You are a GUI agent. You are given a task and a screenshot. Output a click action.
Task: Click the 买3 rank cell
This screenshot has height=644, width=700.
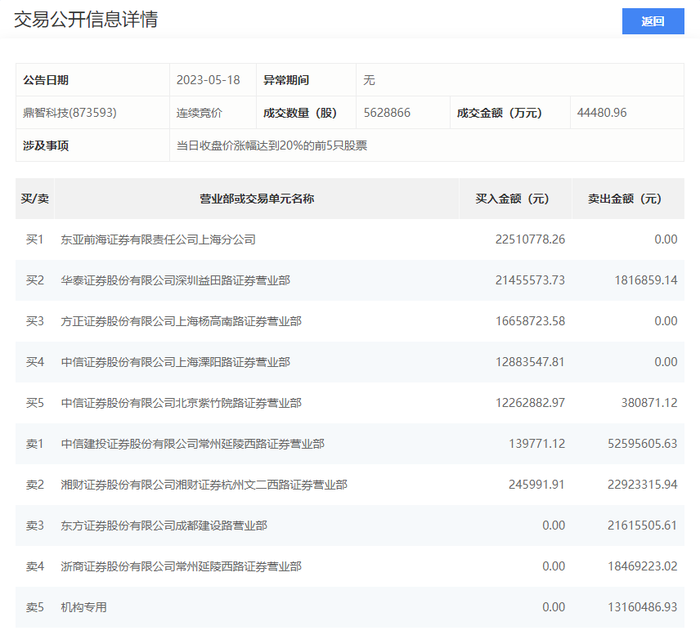[x=35, y=321]
